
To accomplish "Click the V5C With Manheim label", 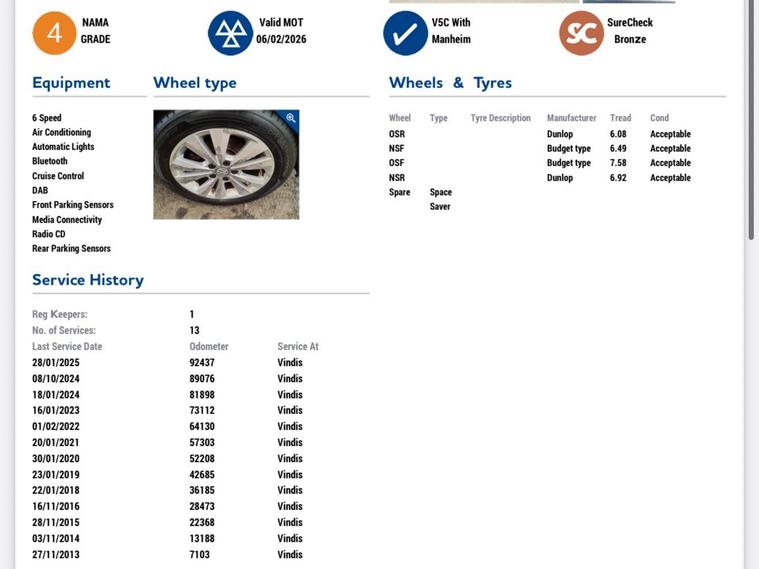I will coord(451,31).
